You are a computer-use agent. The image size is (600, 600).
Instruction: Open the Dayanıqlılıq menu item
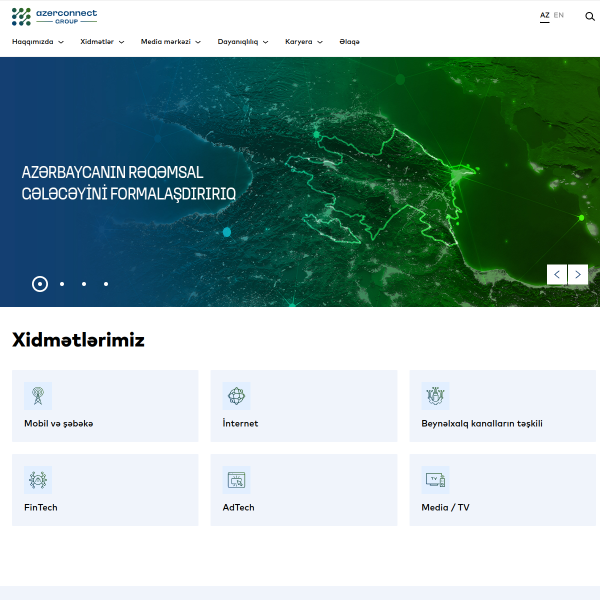(x=242, y=42)
